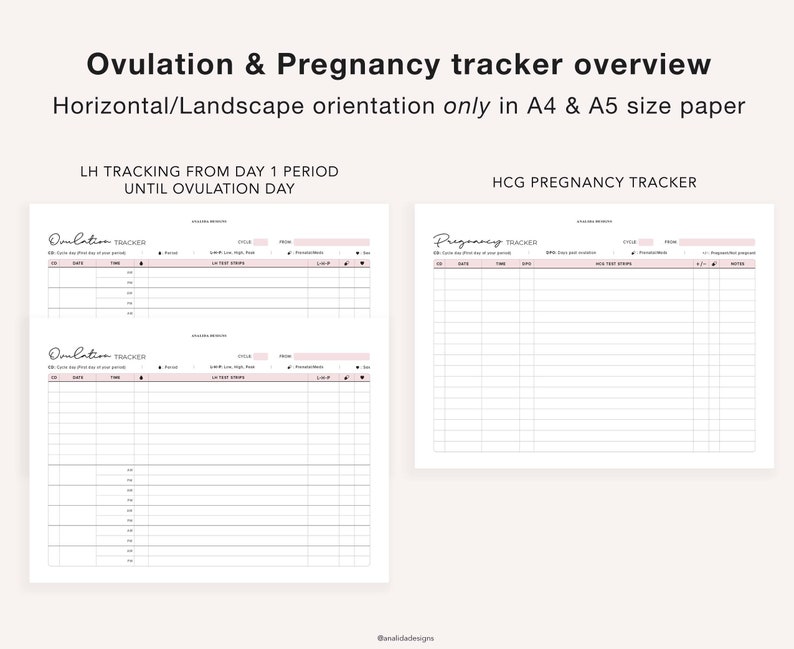Screen dimensions: 794x649
Task: Click the 'LH TRACKING FROM DAY 1 PERIOD' caption
Action: (x=210, y=172)
